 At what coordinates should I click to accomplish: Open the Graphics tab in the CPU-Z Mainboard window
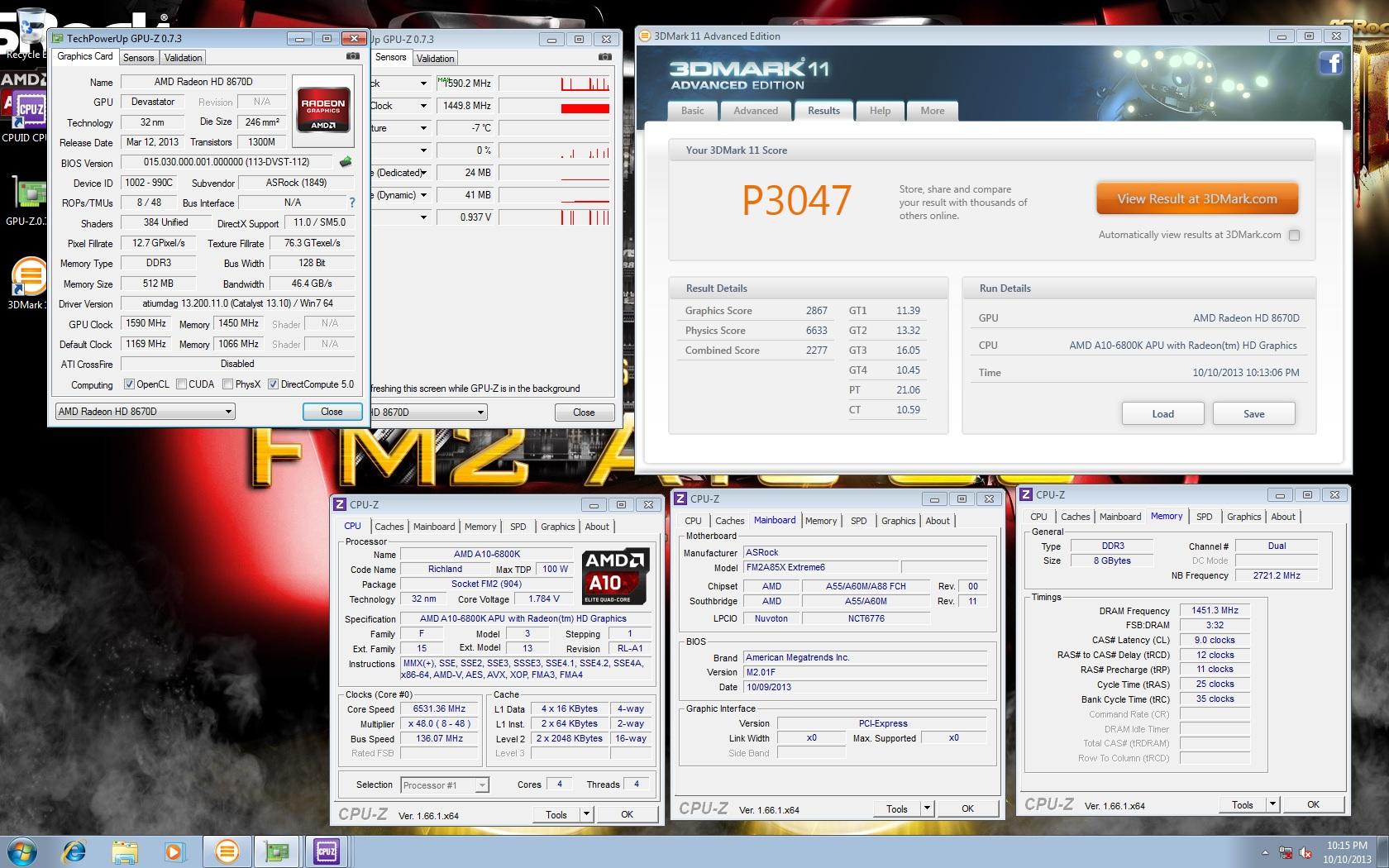click(898, 521)
